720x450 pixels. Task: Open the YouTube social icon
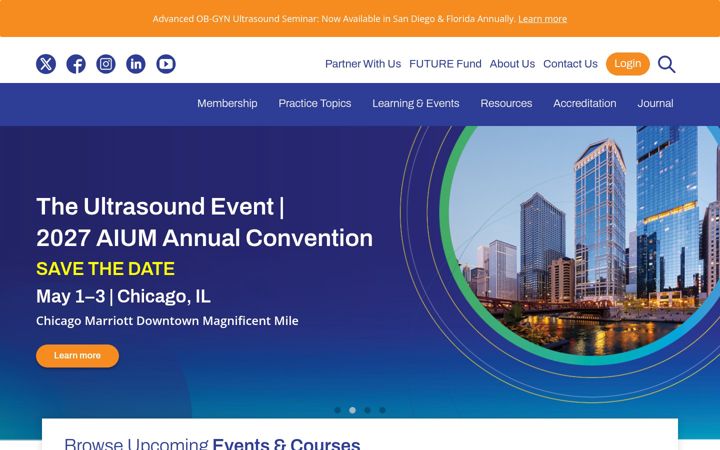(x=166, y=64)
